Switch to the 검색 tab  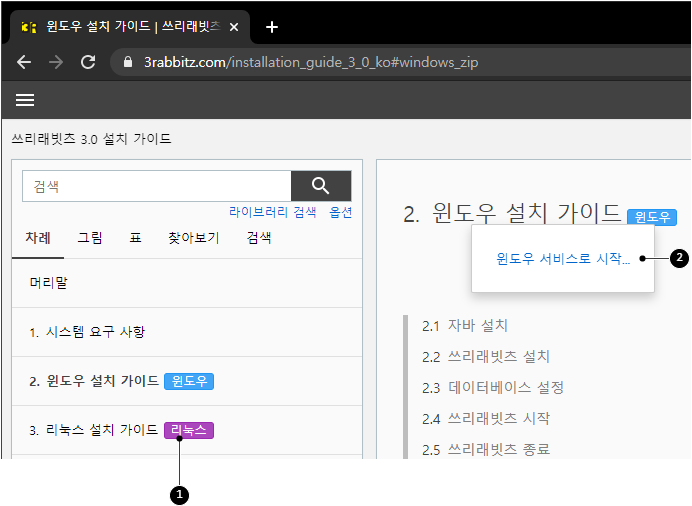(x=259, y=238)
